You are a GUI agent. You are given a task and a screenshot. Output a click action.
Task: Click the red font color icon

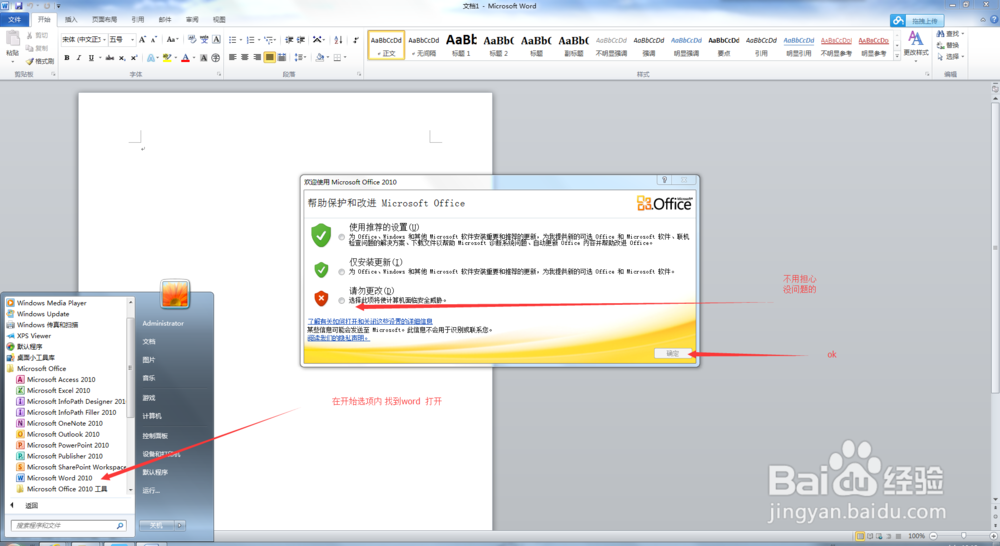[186, 57]
